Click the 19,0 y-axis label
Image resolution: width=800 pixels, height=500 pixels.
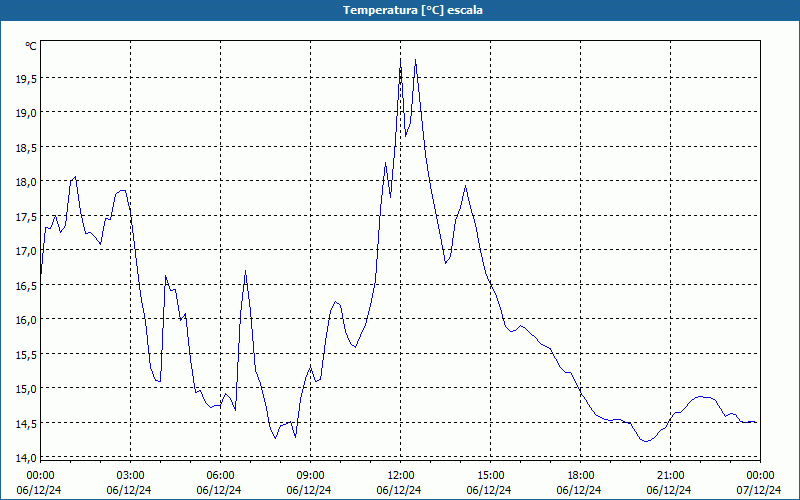(x=26, y=113)
